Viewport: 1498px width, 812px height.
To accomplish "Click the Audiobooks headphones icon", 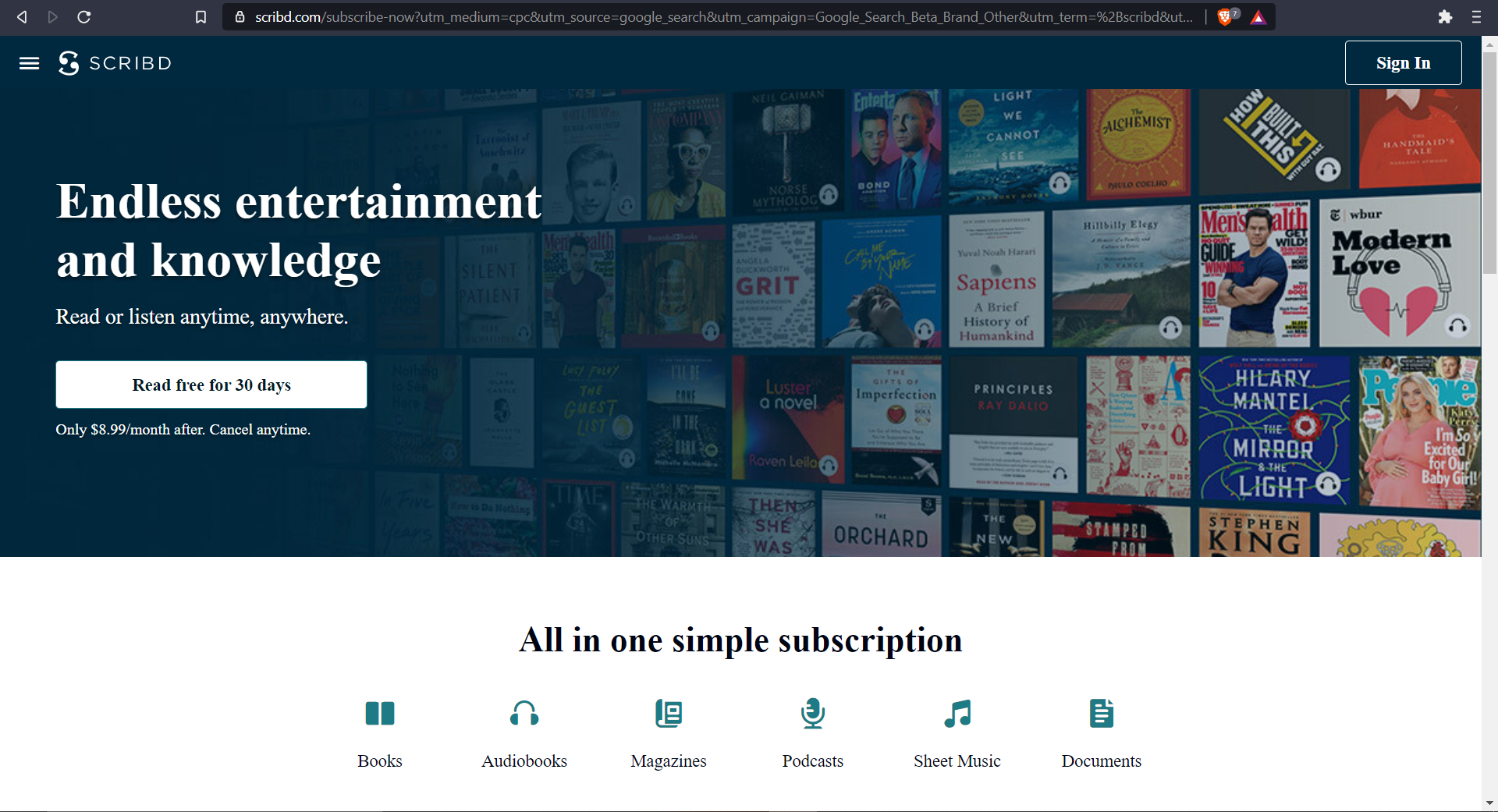I will click(x=524, y=713).
